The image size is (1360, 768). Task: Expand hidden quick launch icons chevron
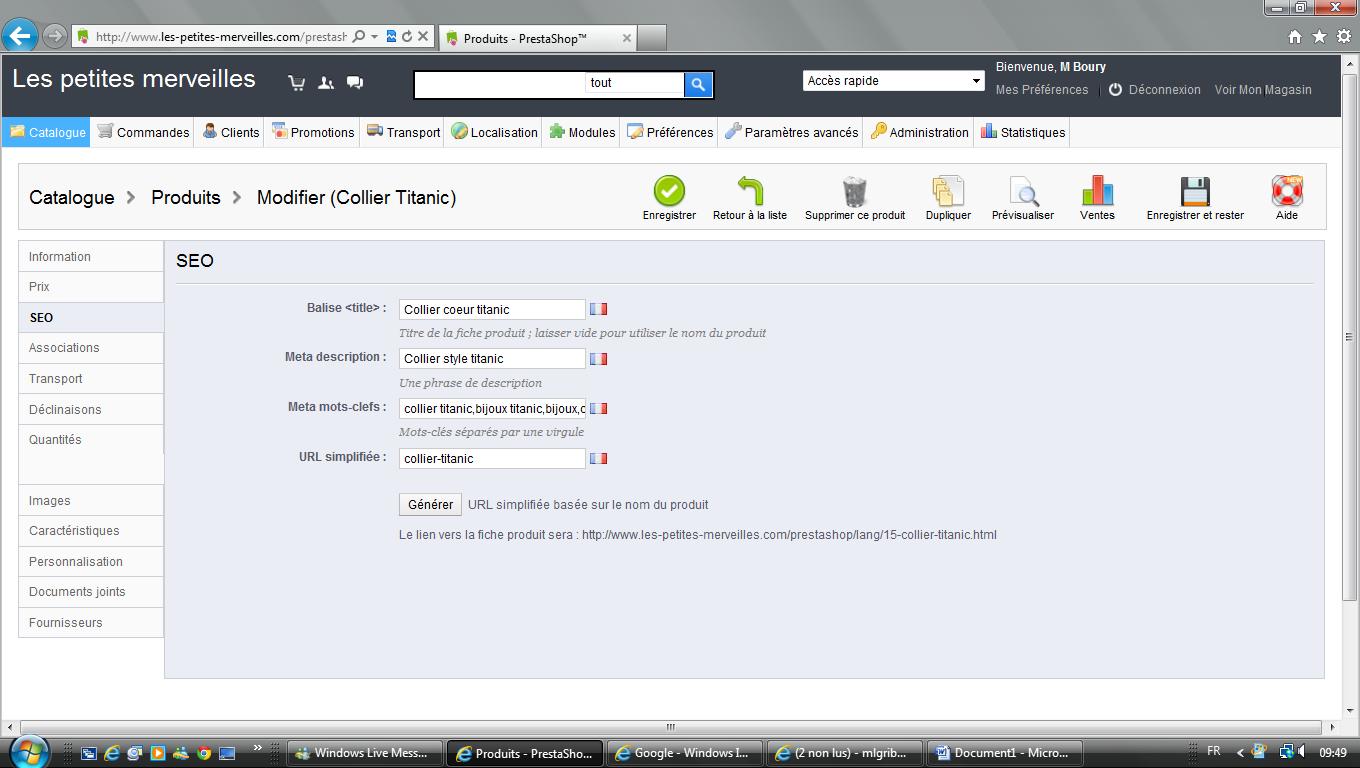pyautogui.click(x=258, y=748)
